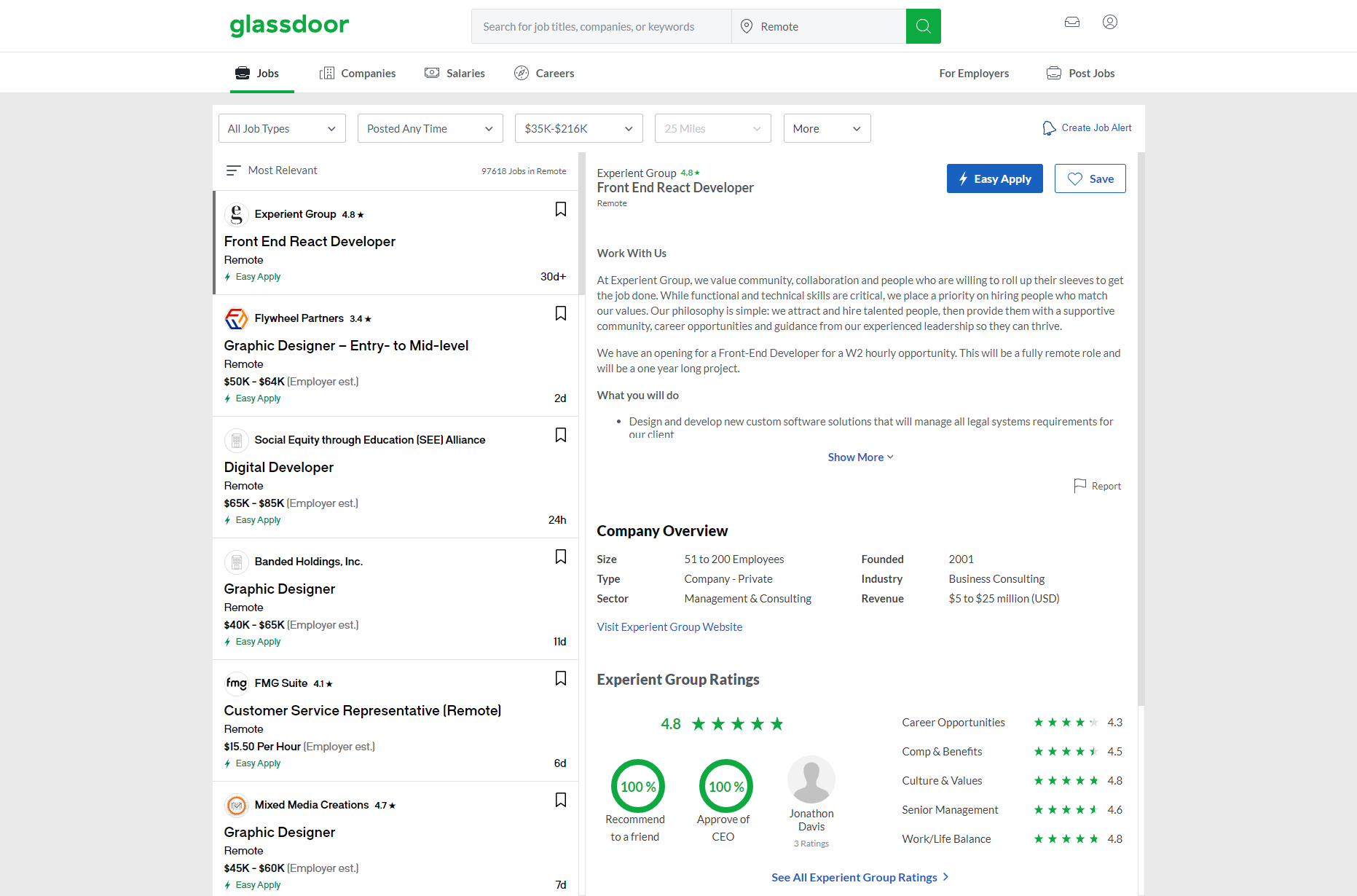Bookmark the Digital Developer job
The width and height of the screenshot is (1357, 896).
click(561, 435)
